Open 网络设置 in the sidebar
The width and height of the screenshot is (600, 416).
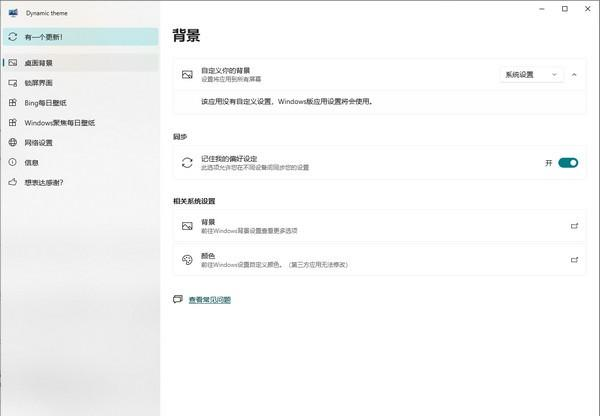click(x=80, y=142)
